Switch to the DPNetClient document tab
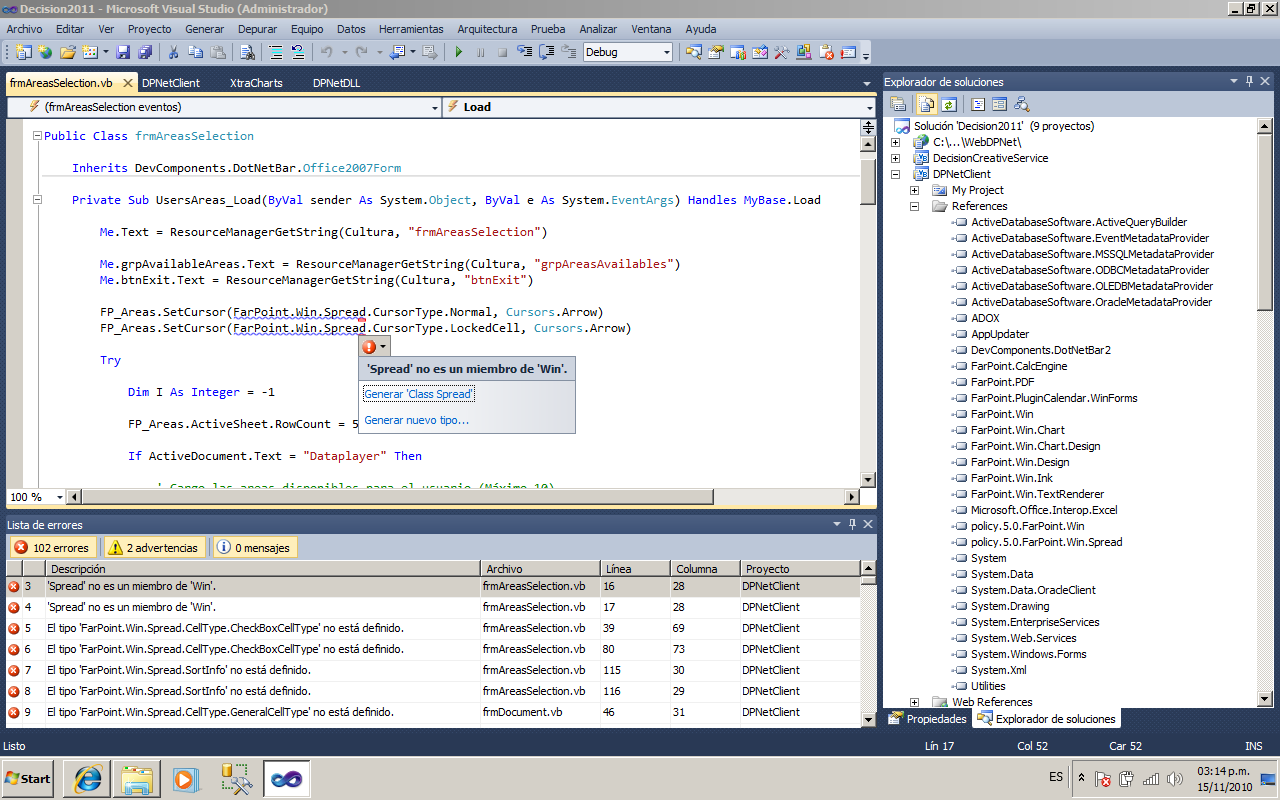 [x=171, y=83]
